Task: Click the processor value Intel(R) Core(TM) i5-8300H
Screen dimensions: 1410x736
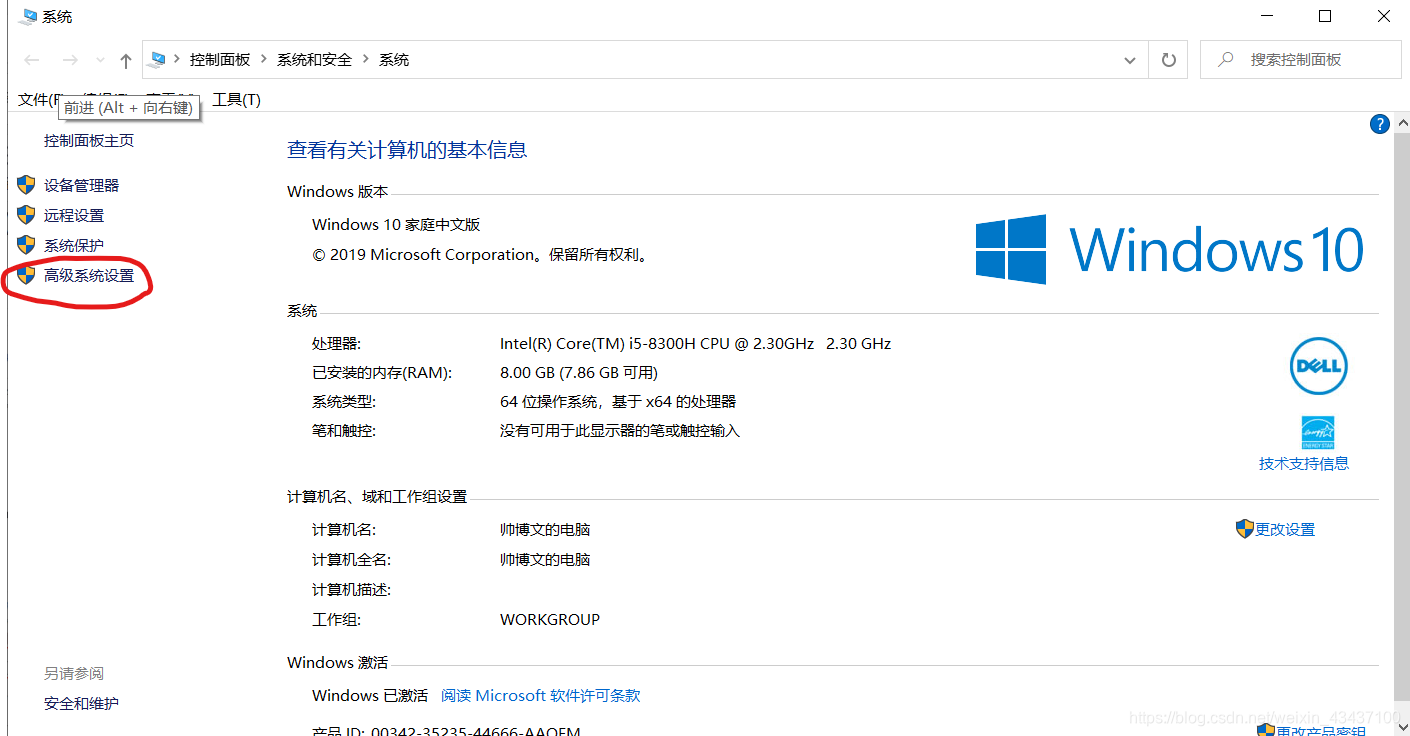Action: pyautogui.click(x=695, y=344)
